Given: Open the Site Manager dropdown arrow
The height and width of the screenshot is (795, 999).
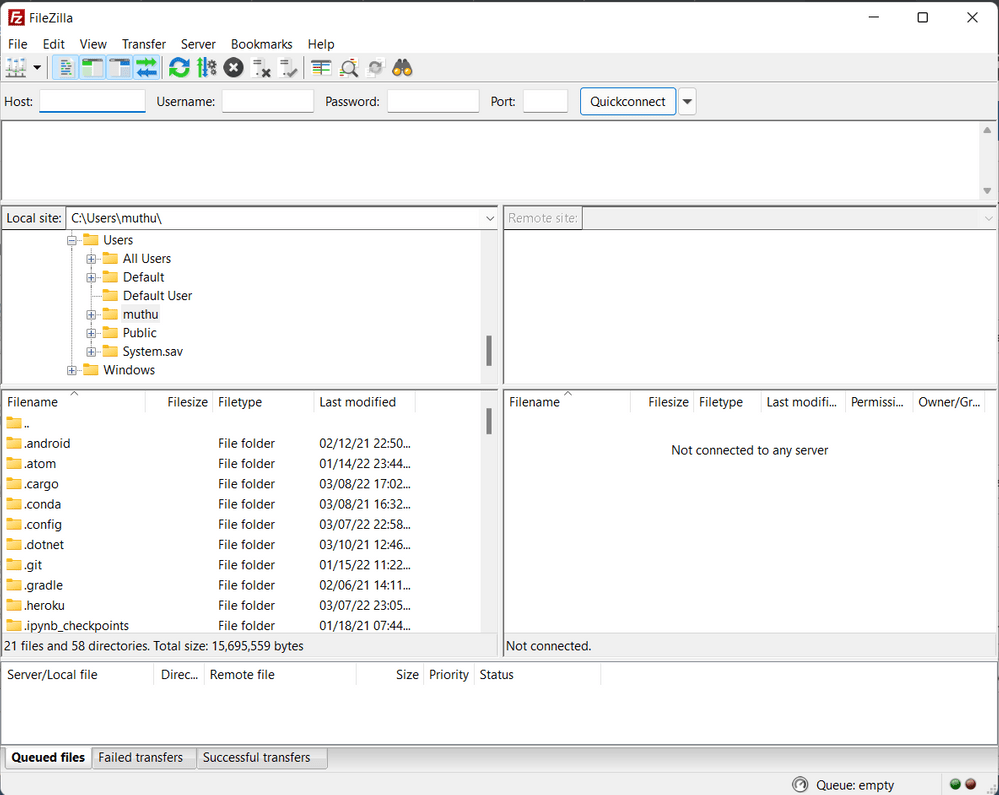Looking at the screenshot, I should pyautogui.click(x=38, y=68).
